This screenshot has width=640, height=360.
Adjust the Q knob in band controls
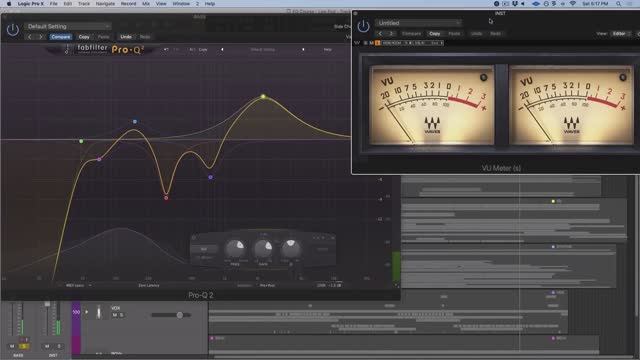(291, 248)
